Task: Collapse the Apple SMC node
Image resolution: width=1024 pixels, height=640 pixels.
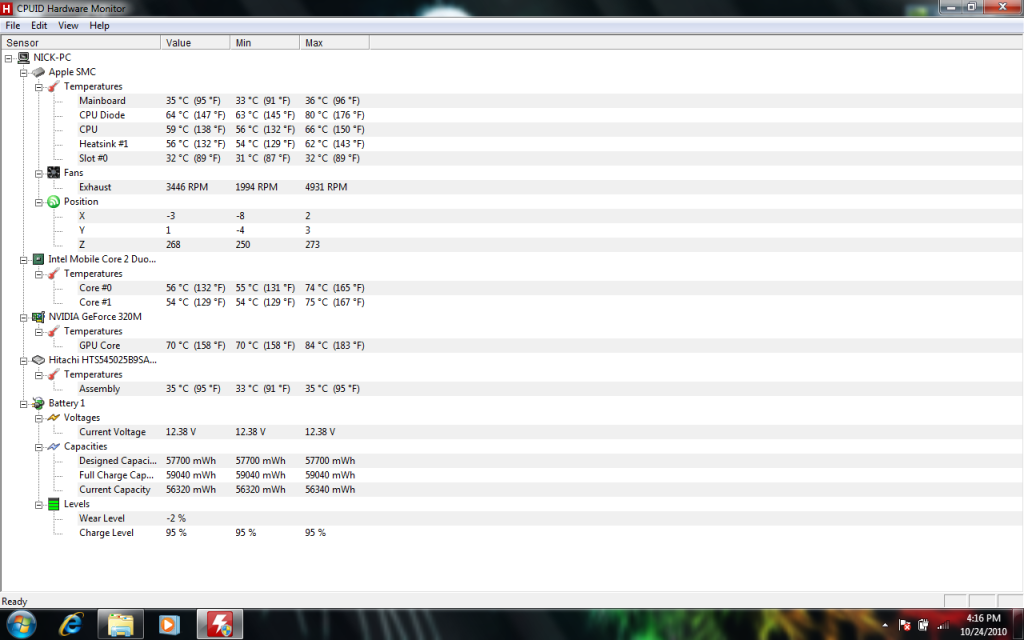Action: click(x=24, y=72)
